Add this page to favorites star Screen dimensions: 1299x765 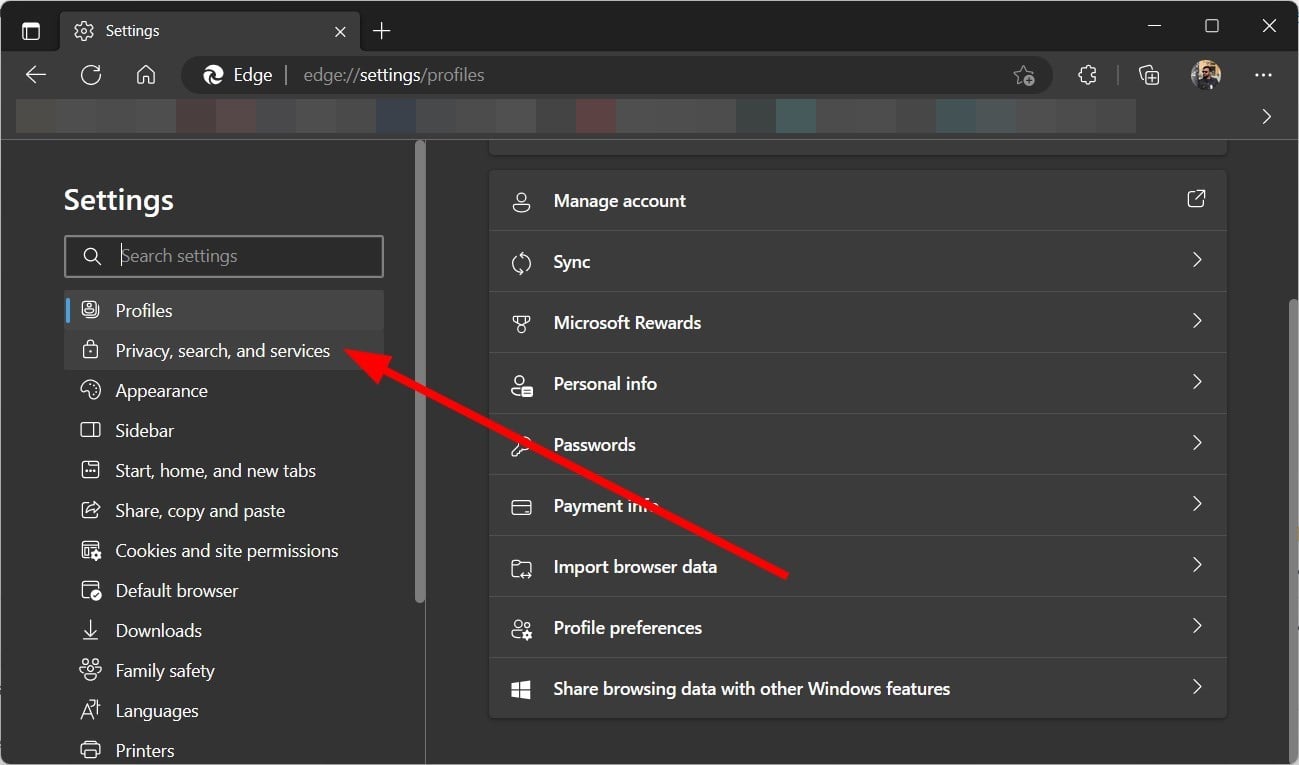[x=1024, y=75]
